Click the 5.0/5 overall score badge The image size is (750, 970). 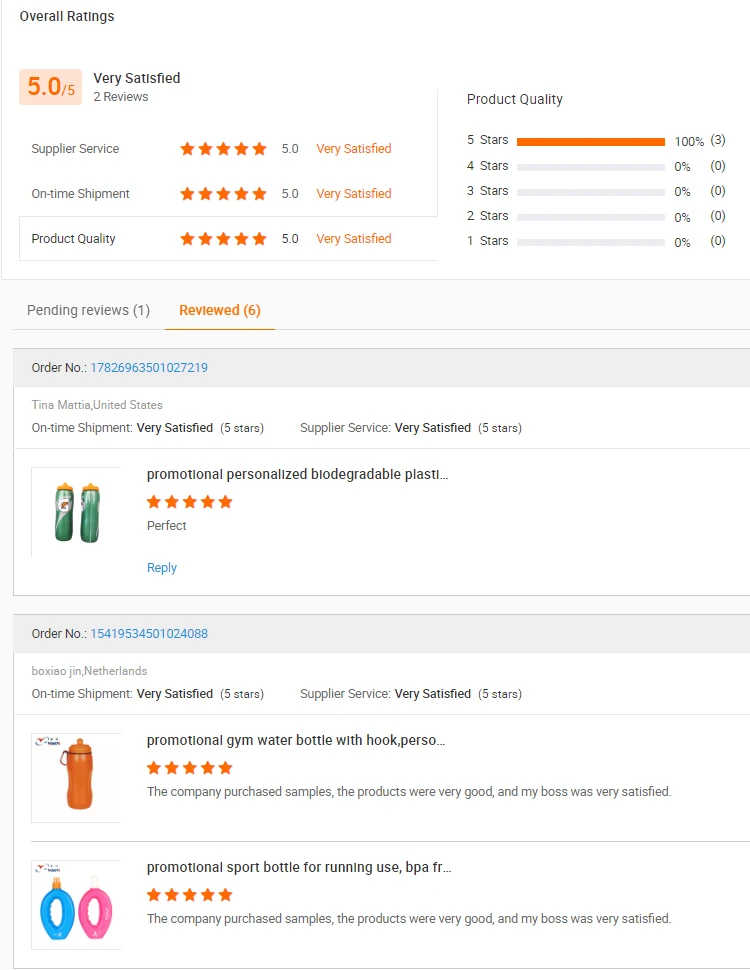click(50, 88)
